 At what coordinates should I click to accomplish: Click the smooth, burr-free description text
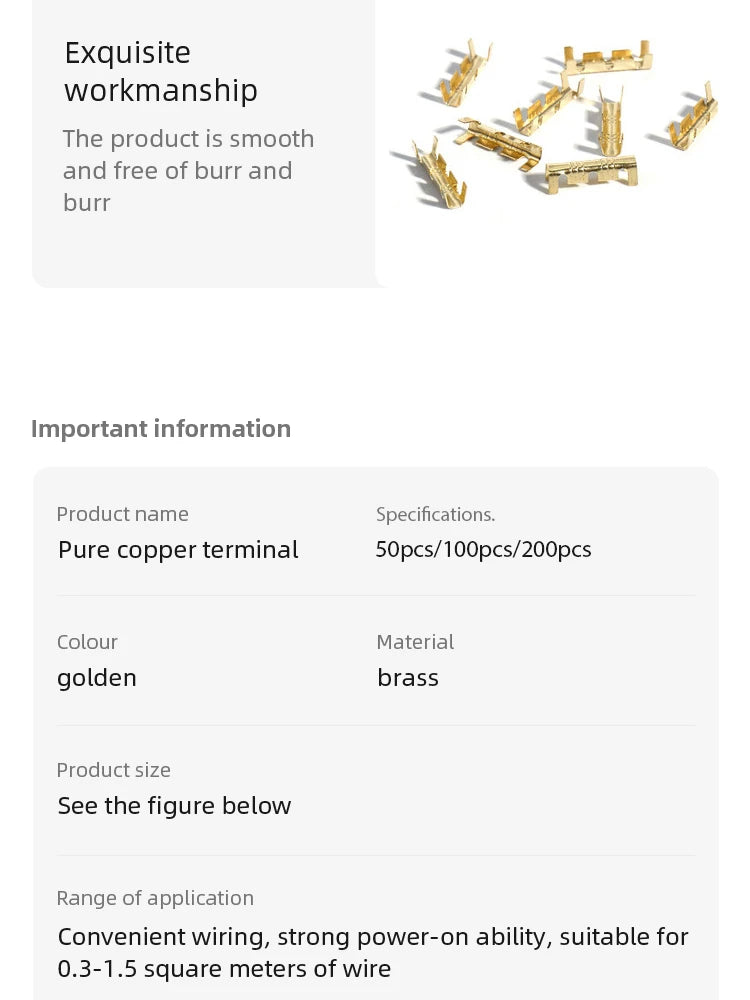[188, 171]
